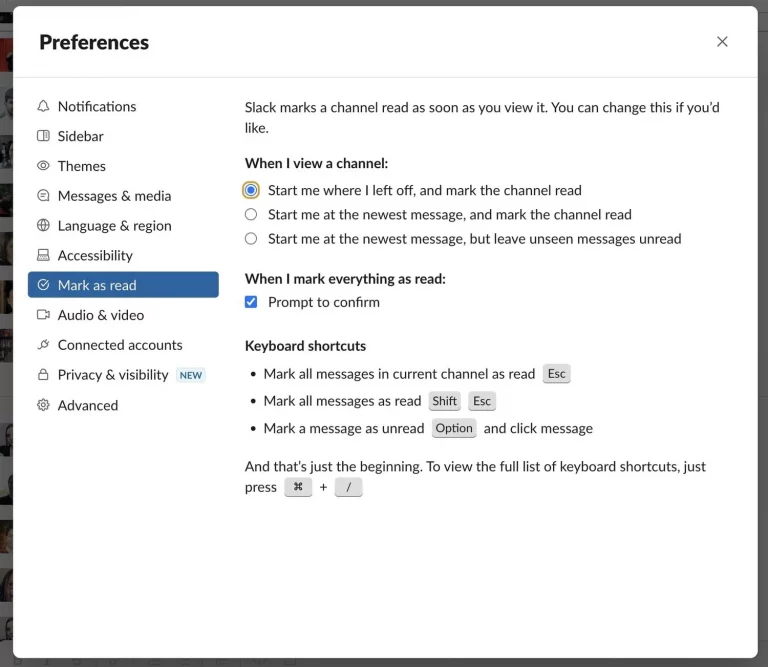Click the Themes eye icon
Screen dimensions: 768x667
[43, 166]
